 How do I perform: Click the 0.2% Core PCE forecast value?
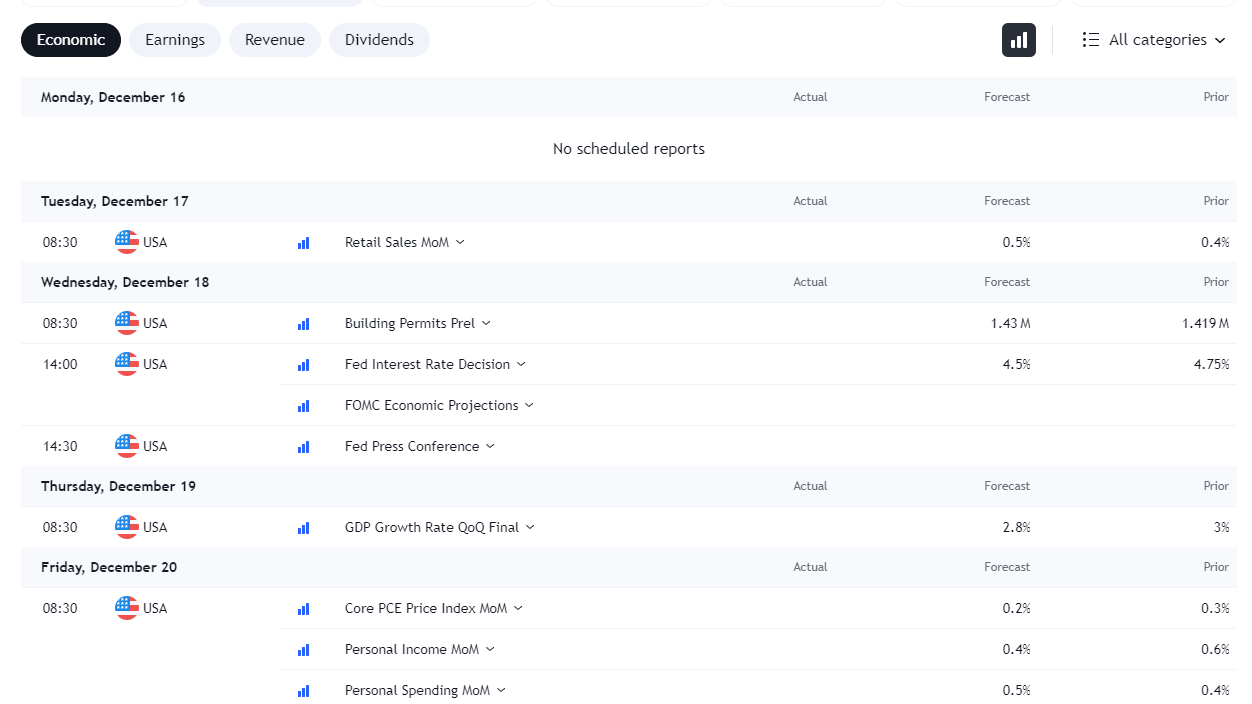(1016, 608)
